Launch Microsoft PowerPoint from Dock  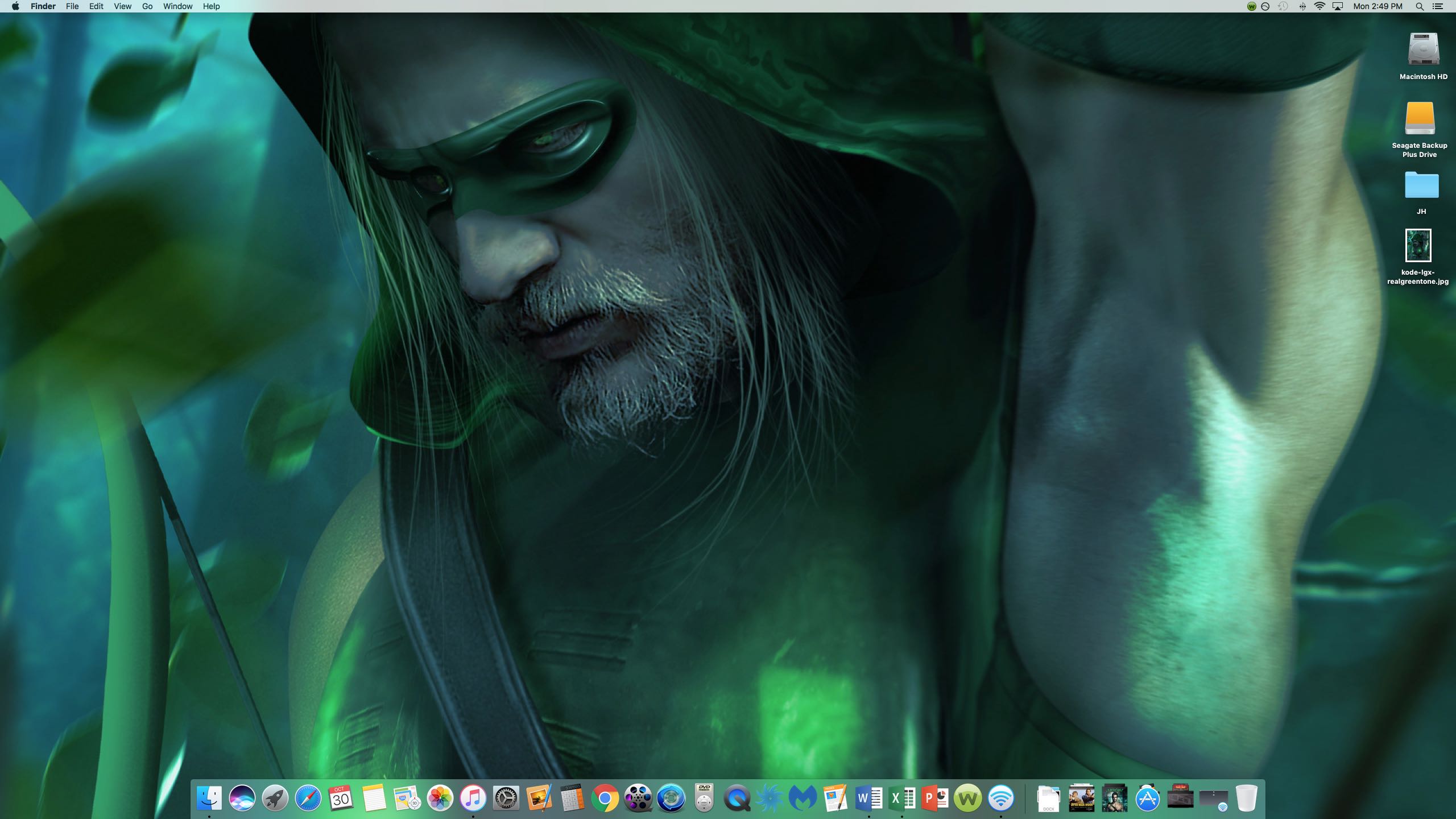point(934,798)
